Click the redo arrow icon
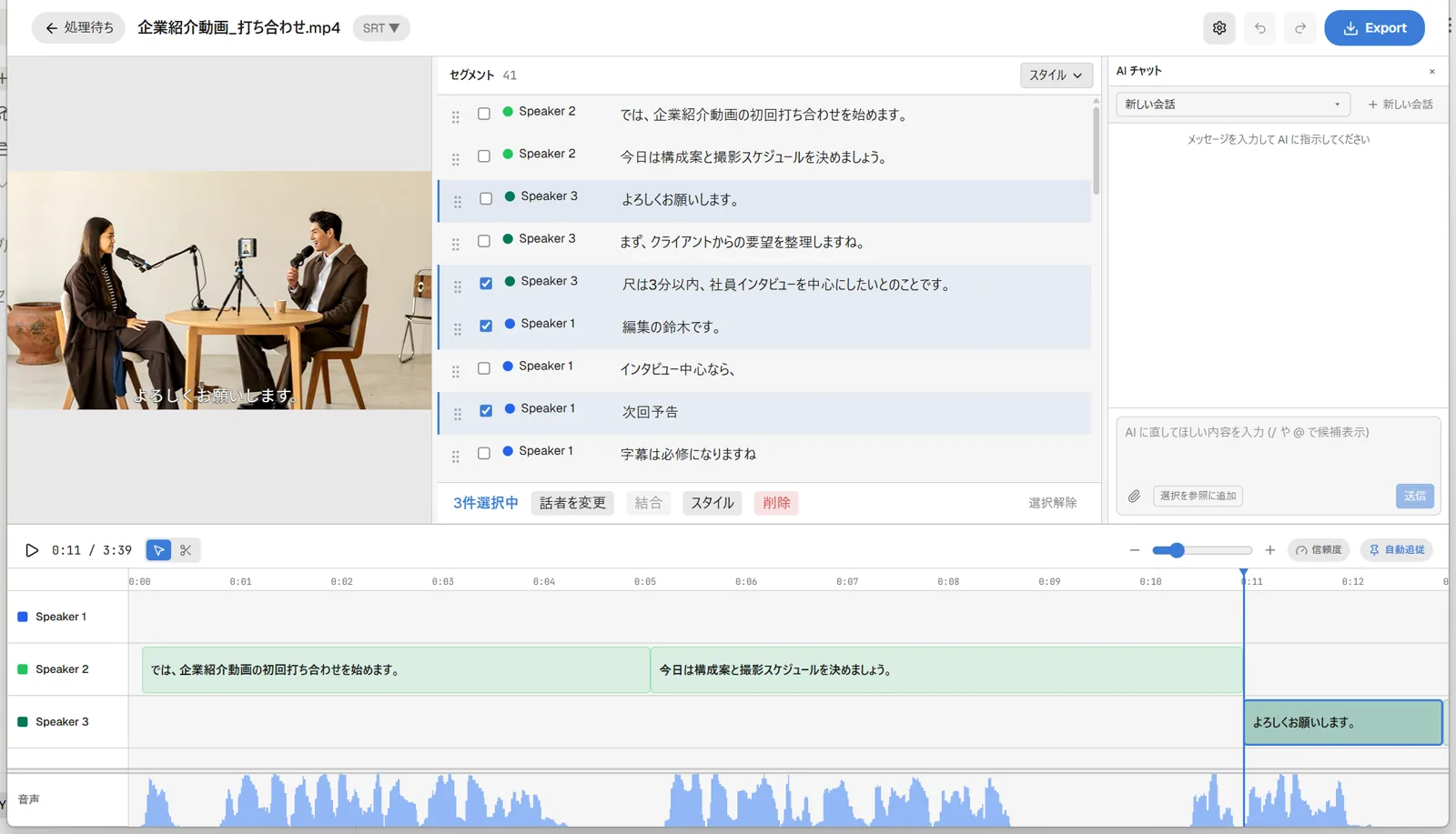 [1300, 28]
